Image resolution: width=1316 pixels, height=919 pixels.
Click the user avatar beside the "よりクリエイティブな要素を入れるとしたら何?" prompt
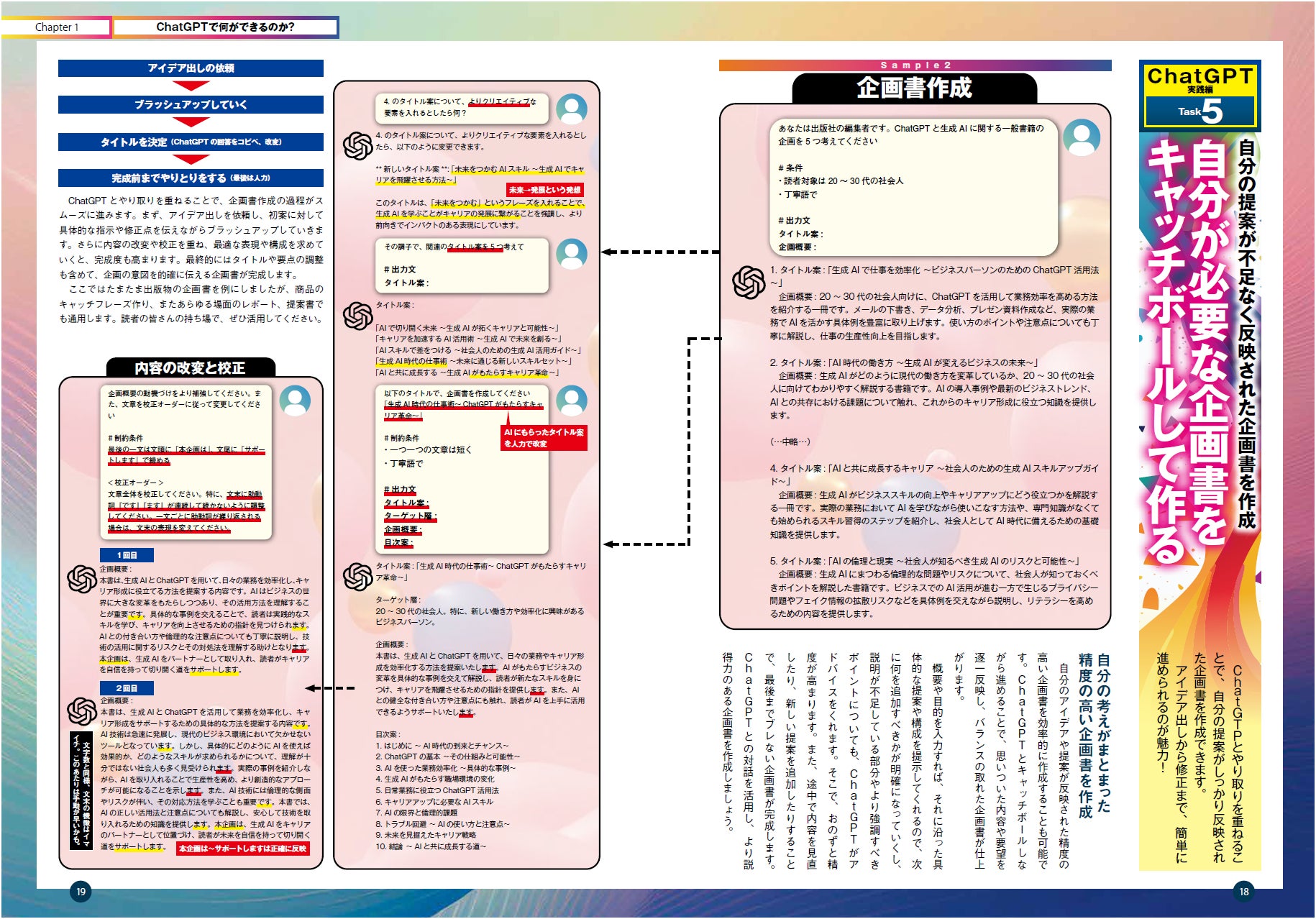pyautogui.click(x=572, y=109)
